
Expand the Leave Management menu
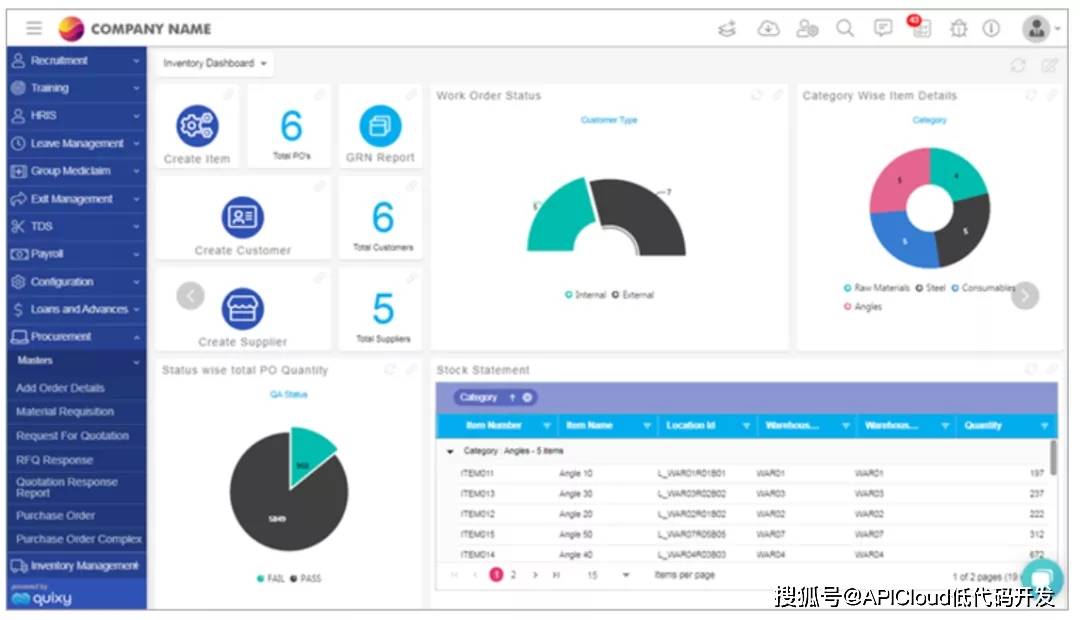click(76, 143)
